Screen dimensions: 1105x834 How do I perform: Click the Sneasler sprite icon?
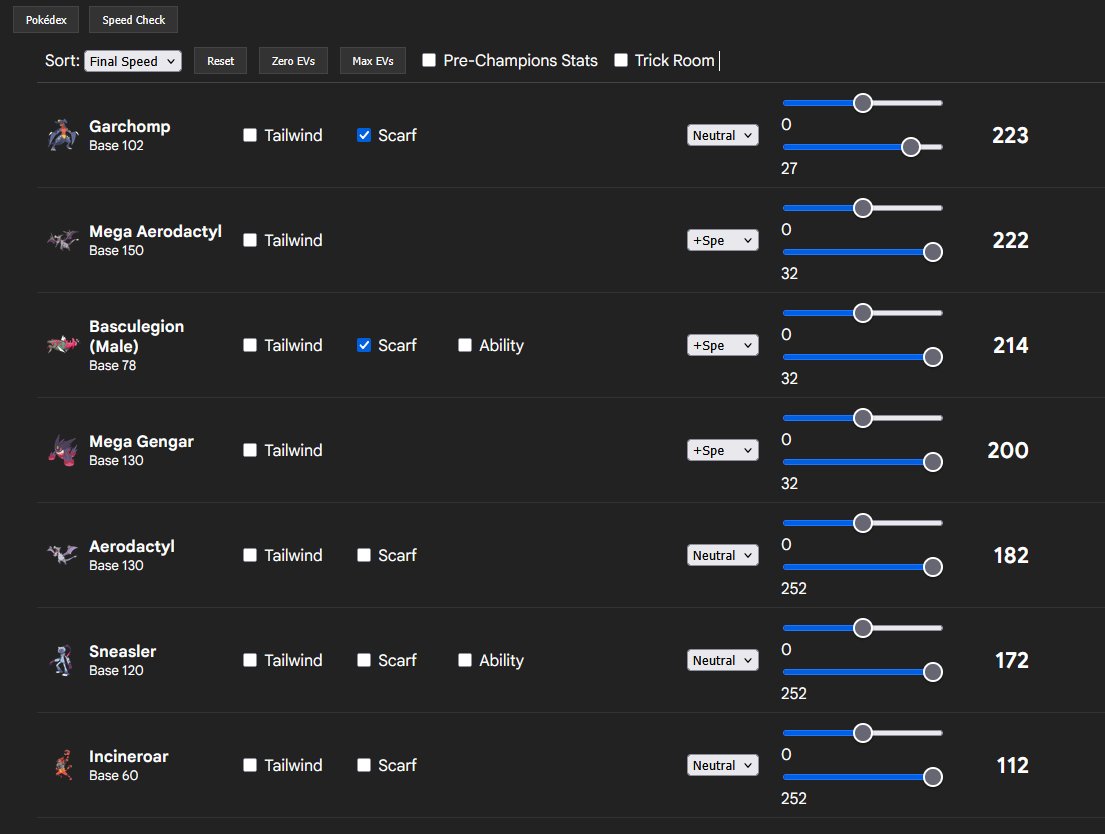[63, 660]
